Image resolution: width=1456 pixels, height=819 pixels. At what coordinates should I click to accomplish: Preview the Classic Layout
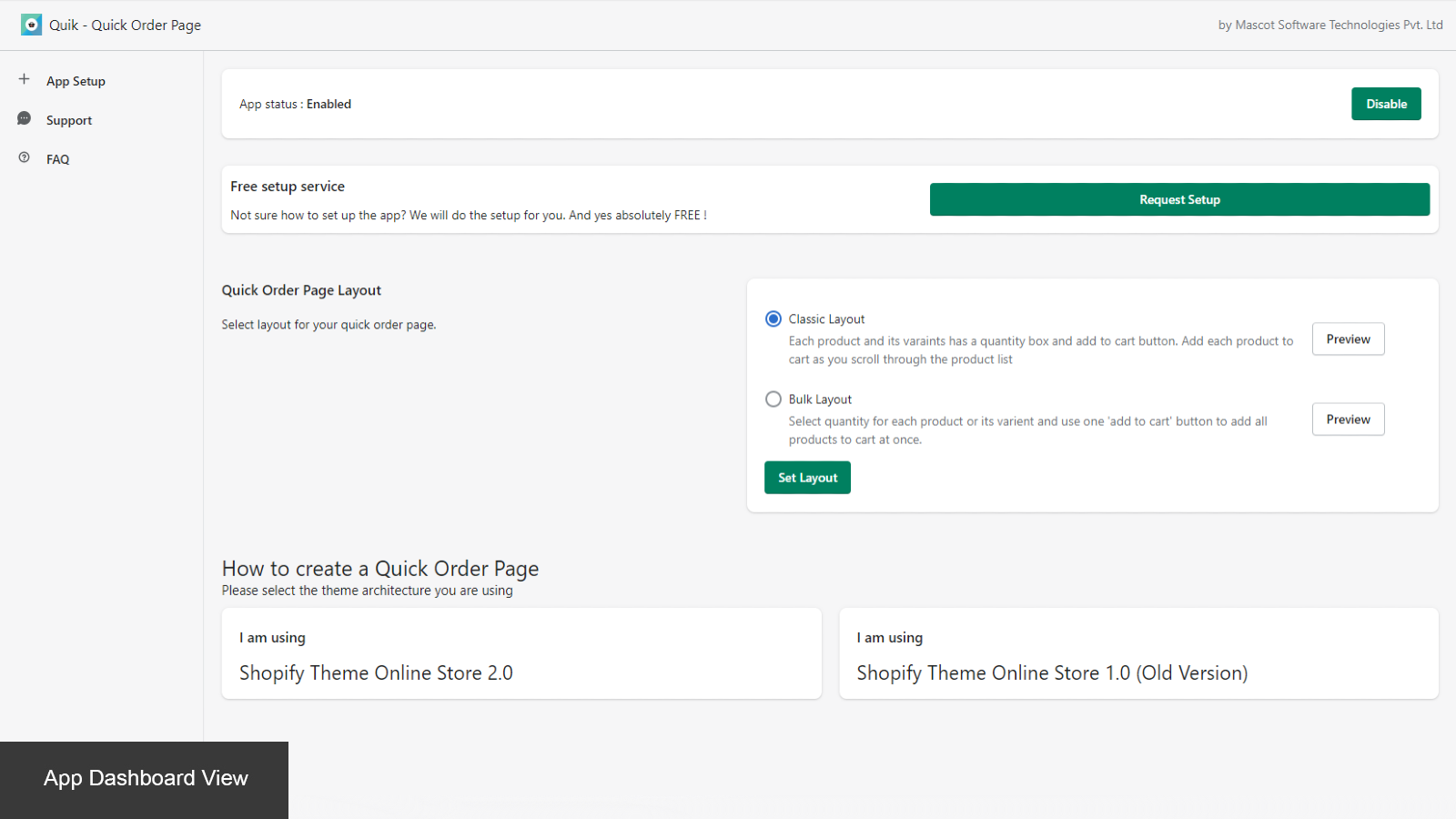coord(1348,339)
